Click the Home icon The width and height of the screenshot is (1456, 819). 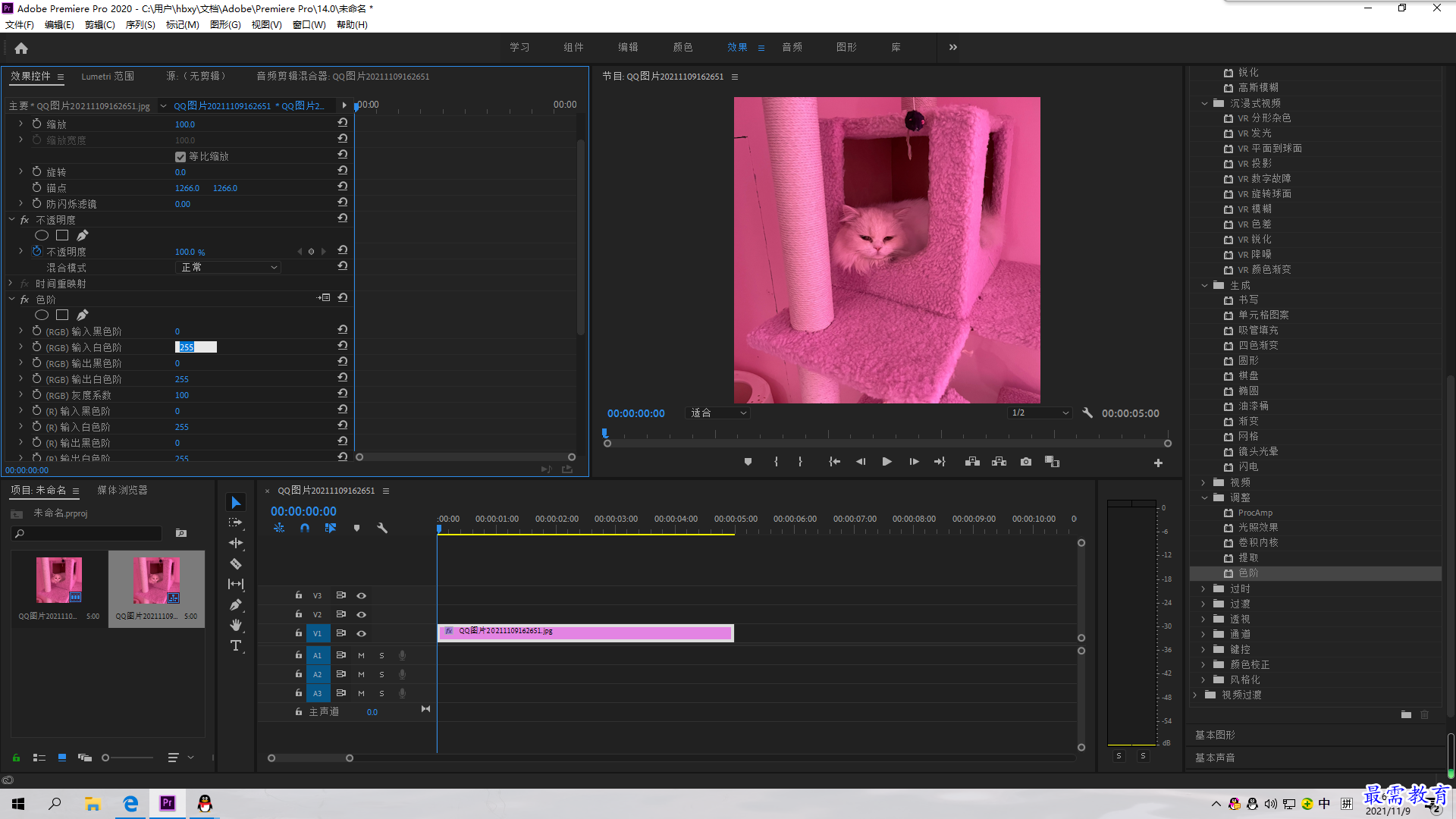tap(21, 48)
